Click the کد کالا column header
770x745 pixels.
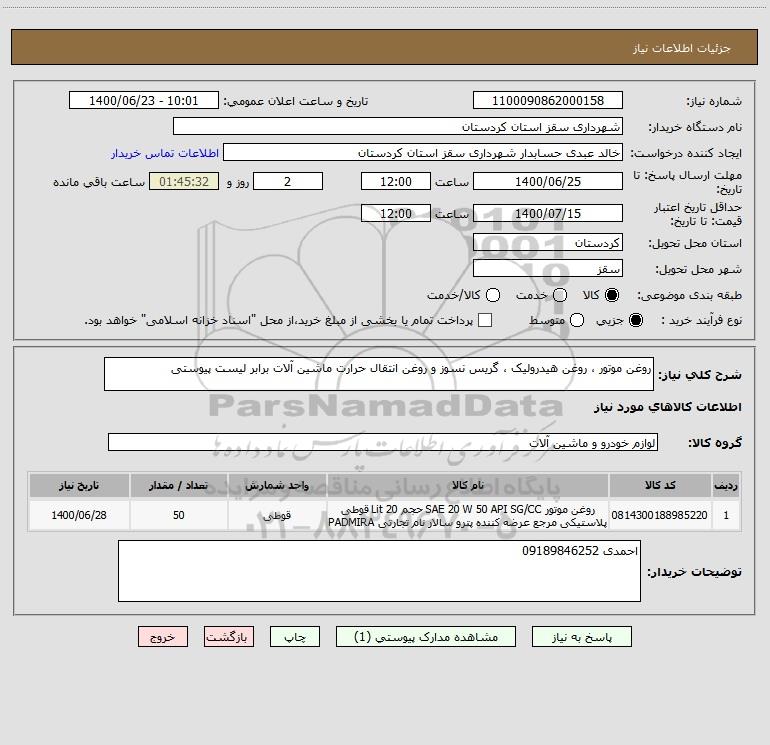(x=660, y=485)
